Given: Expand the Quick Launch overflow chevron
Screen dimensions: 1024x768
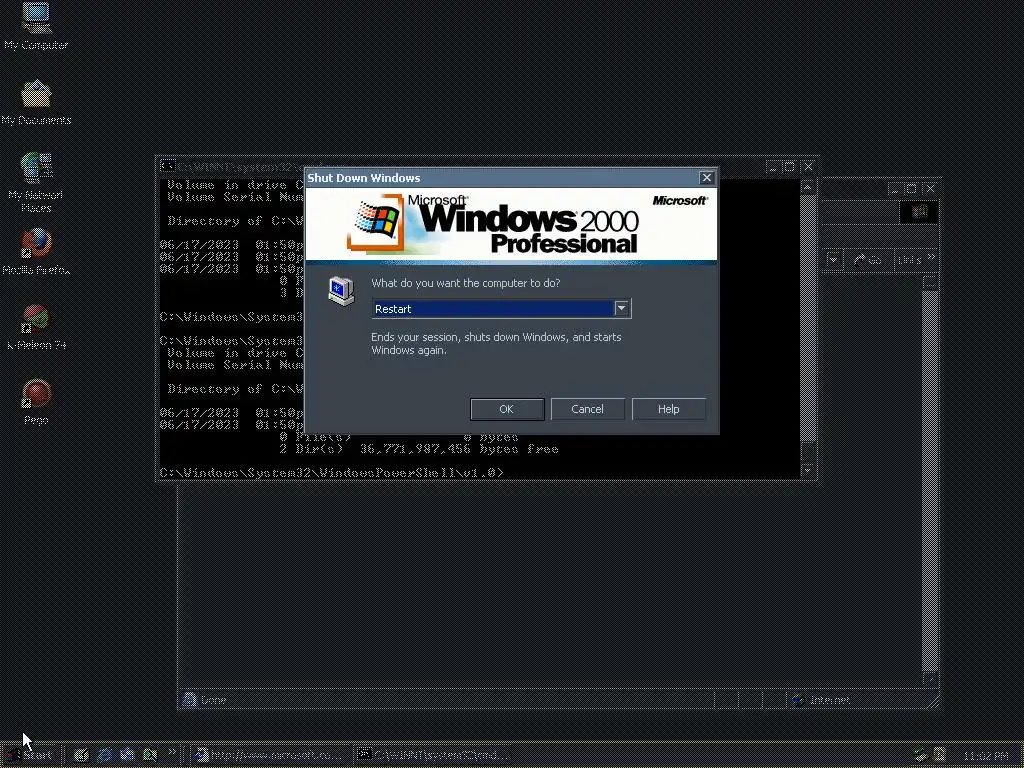Looking at the screenshot, I should pyautogui.click(x=172, y=752).
